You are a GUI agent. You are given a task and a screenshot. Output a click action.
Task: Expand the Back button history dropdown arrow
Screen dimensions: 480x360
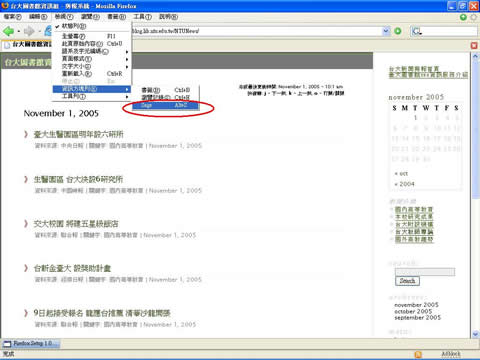click(19, 32)
